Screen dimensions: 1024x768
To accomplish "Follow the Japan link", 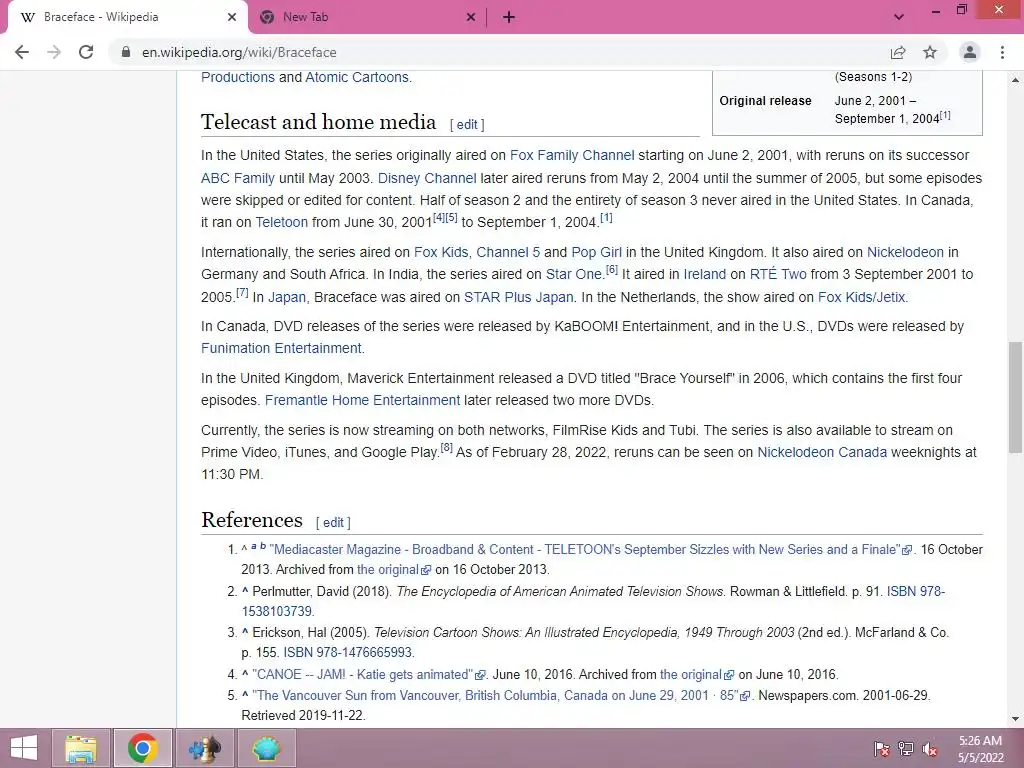I will point(287,297).
